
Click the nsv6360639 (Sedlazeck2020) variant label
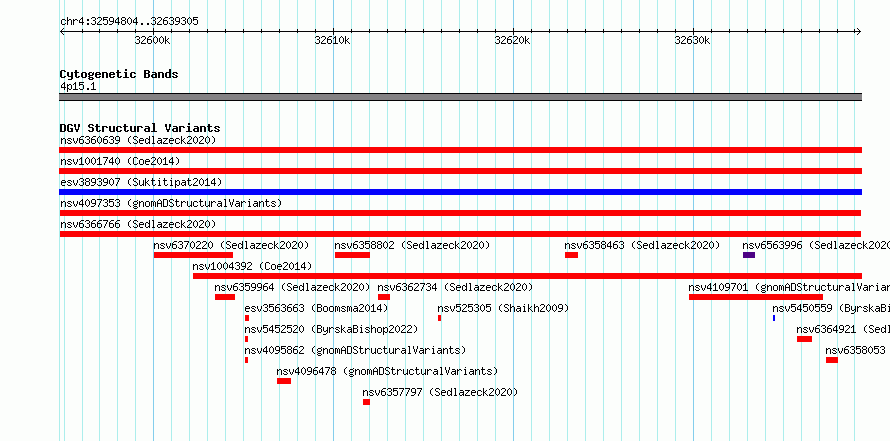(x=138, y=140)
